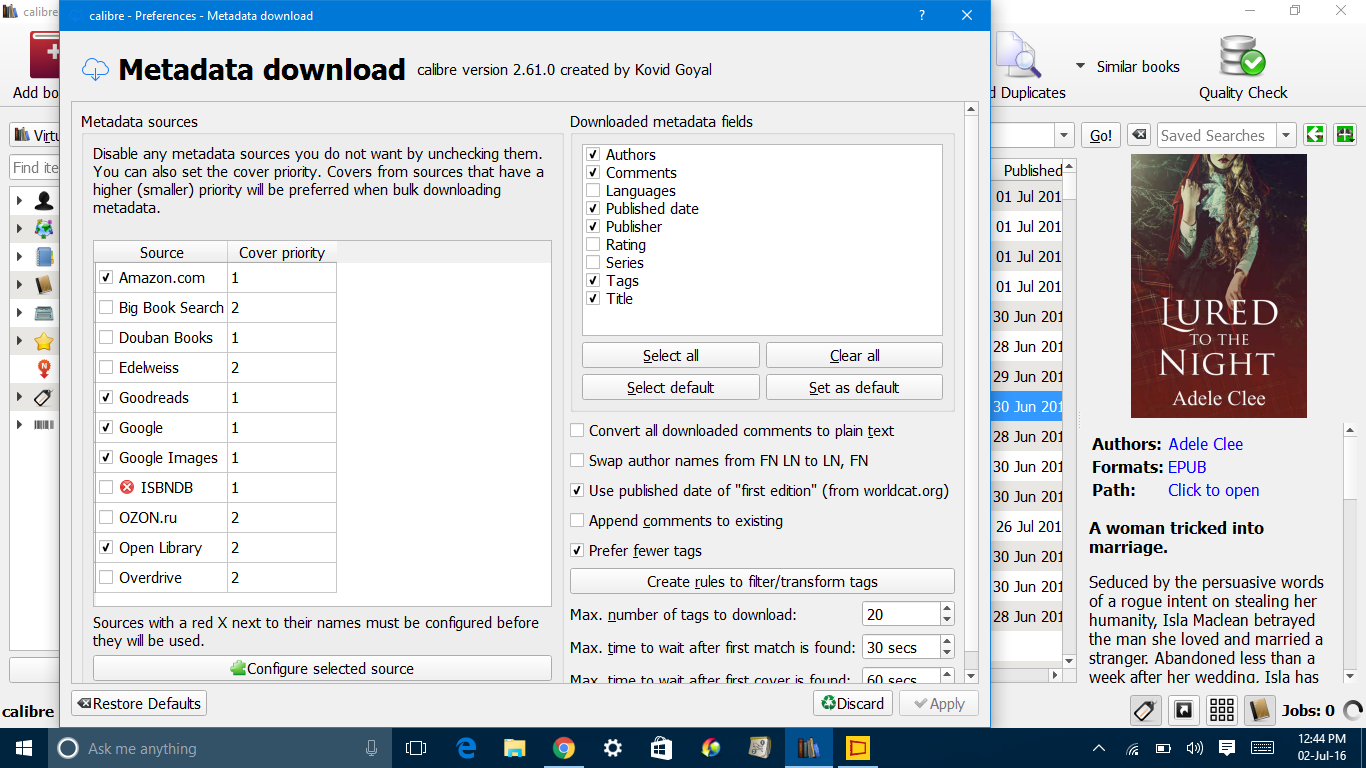The height and width of the screenshot is (768, 1366).
Task: Uncheck Prefer fewer tags
Action: 577,551
